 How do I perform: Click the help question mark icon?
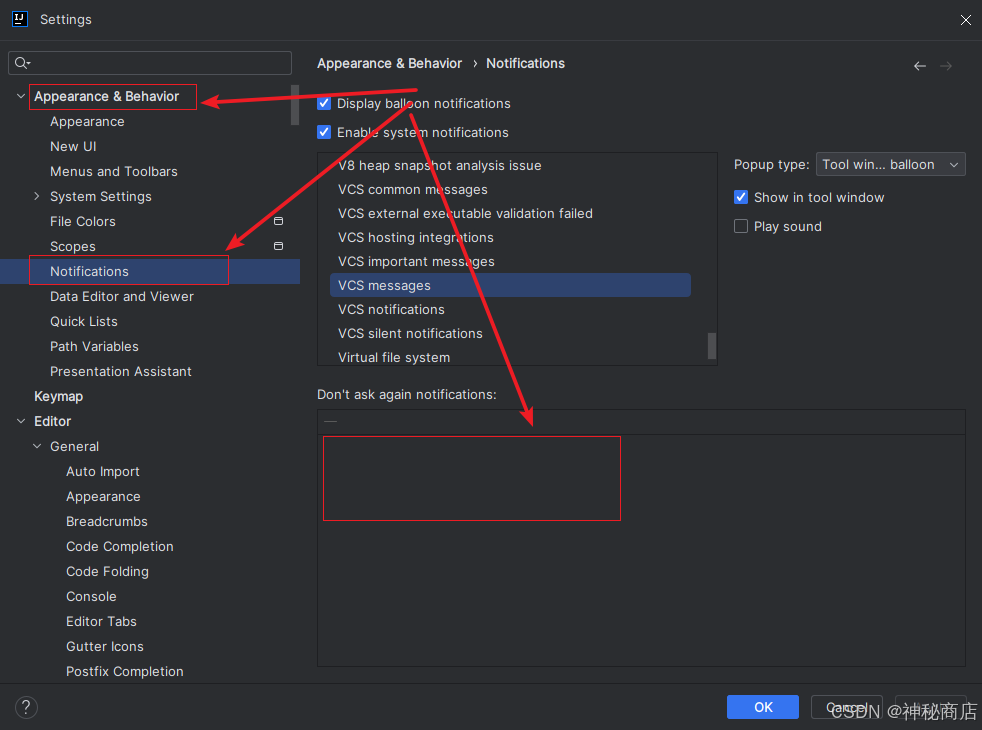pos(26,707)
